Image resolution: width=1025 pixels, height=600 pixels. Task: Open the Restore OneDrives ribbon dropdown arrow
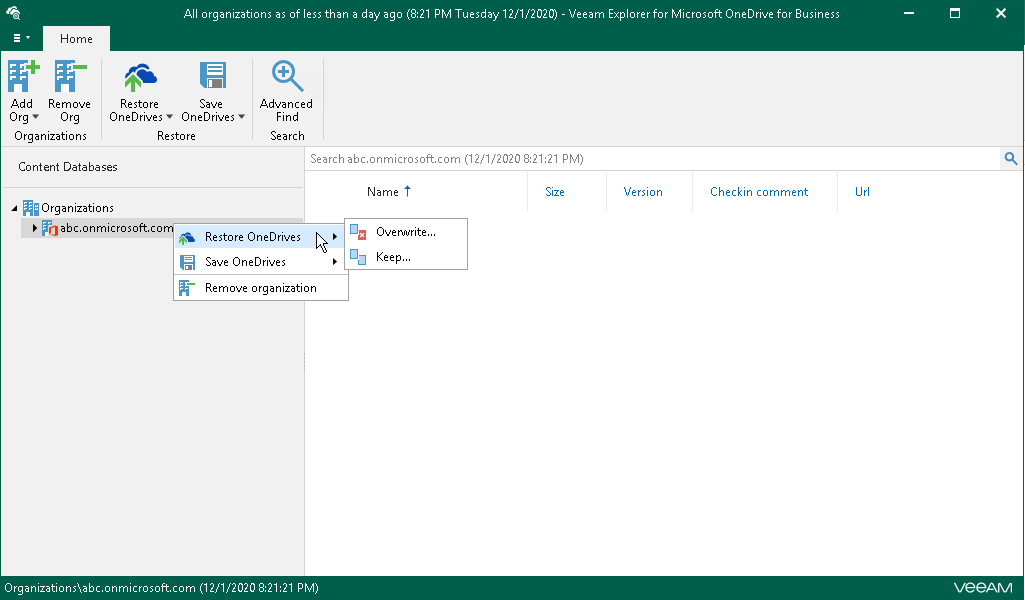tap(169, 117)
